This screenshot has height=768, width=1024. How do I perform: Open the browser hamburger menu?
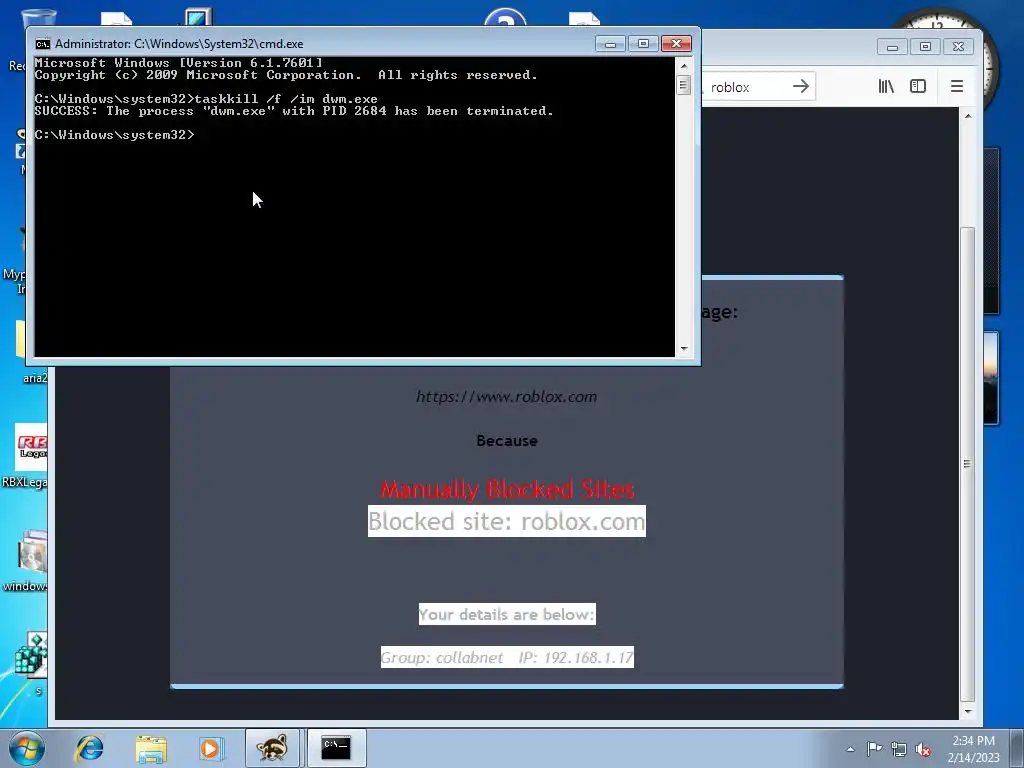(x=957, y=86)
